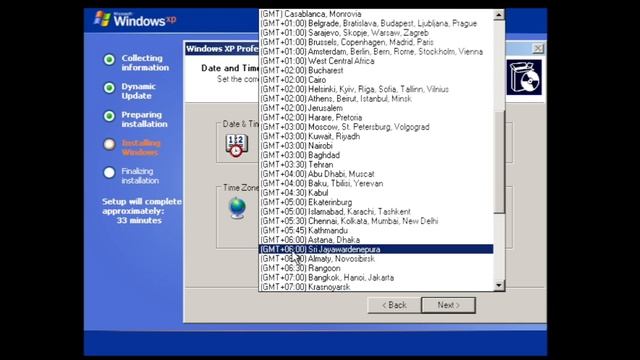Choose Helsinki, Kyiv, Riga, Sofia time zone
The height and width of the screenshot is (360, 640).
pos(376,89)
